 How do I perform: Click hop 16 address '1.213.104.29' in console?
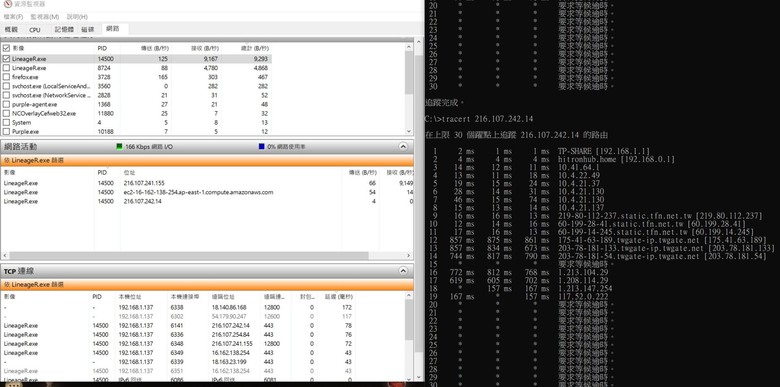point(583,273)
